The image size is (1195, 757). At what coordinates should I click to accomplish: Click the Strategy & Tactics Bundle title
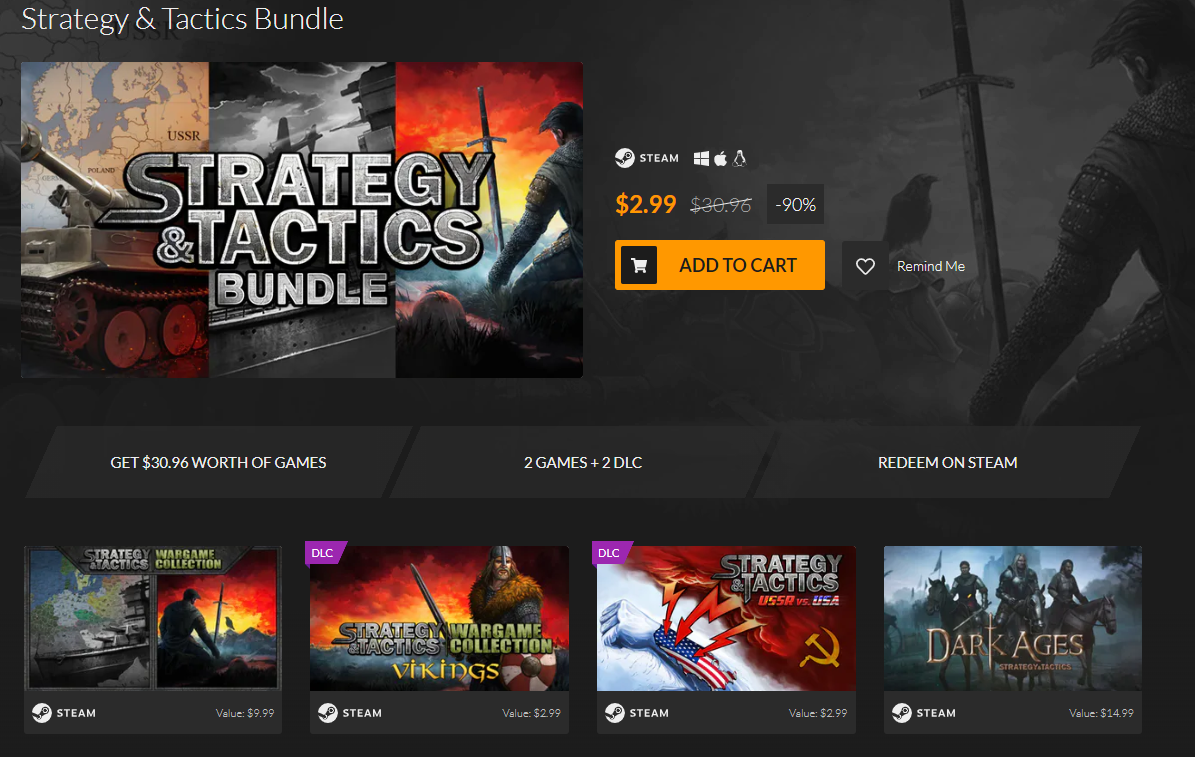point(182,19)
